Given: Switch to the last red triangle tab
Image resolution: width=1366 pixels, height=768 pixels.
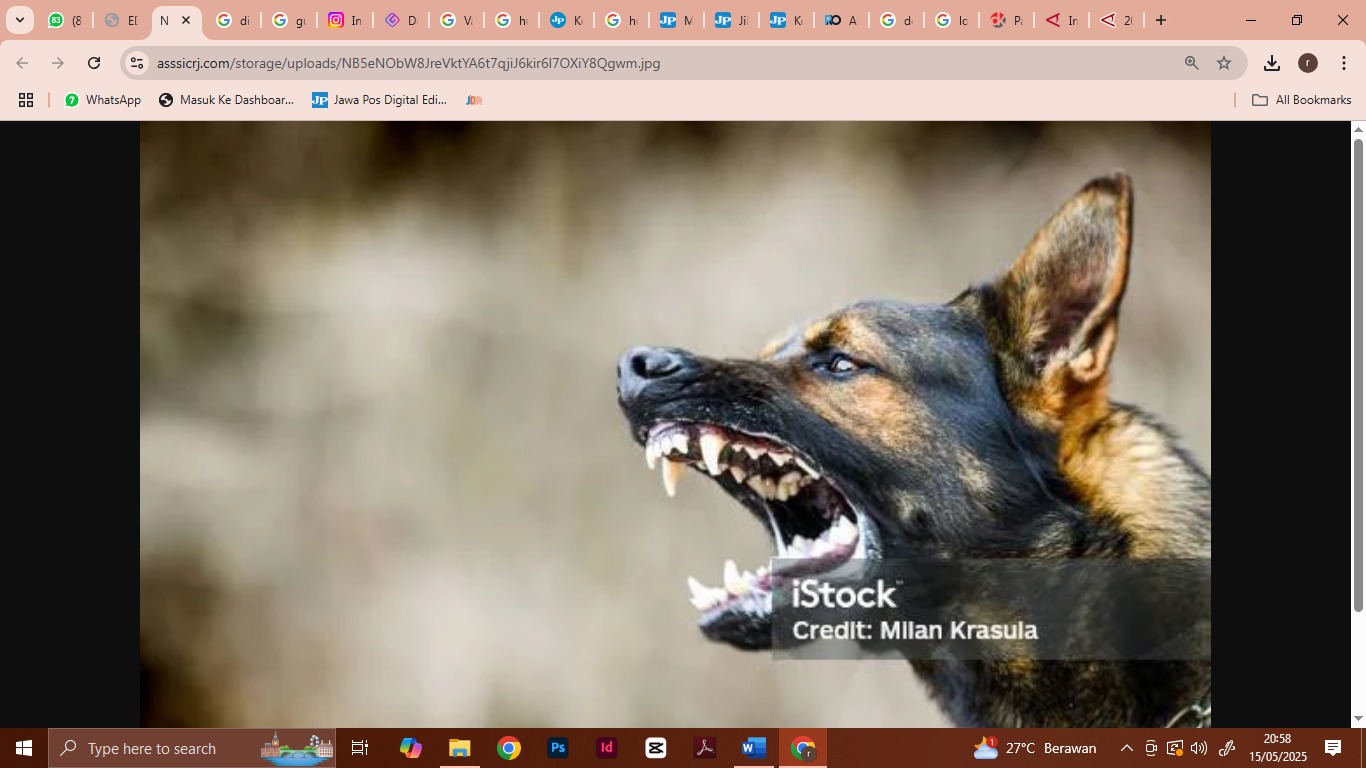Looking at the screenshot, I should tap(1116, 20).
